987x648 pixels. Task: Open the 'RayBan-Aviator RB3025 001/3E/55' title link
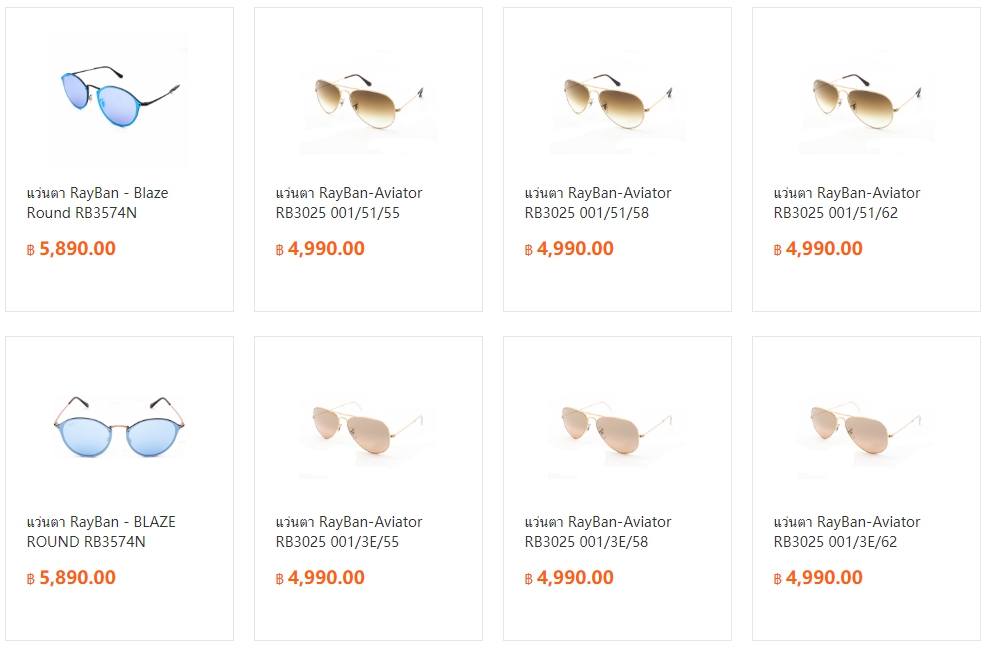pos(348,532)
